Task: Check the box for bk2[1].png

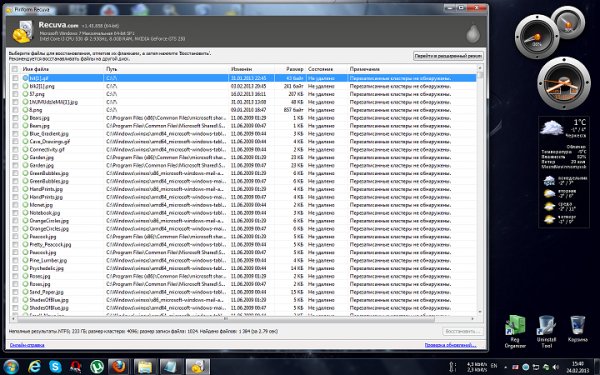Action: tap(15, 86)
